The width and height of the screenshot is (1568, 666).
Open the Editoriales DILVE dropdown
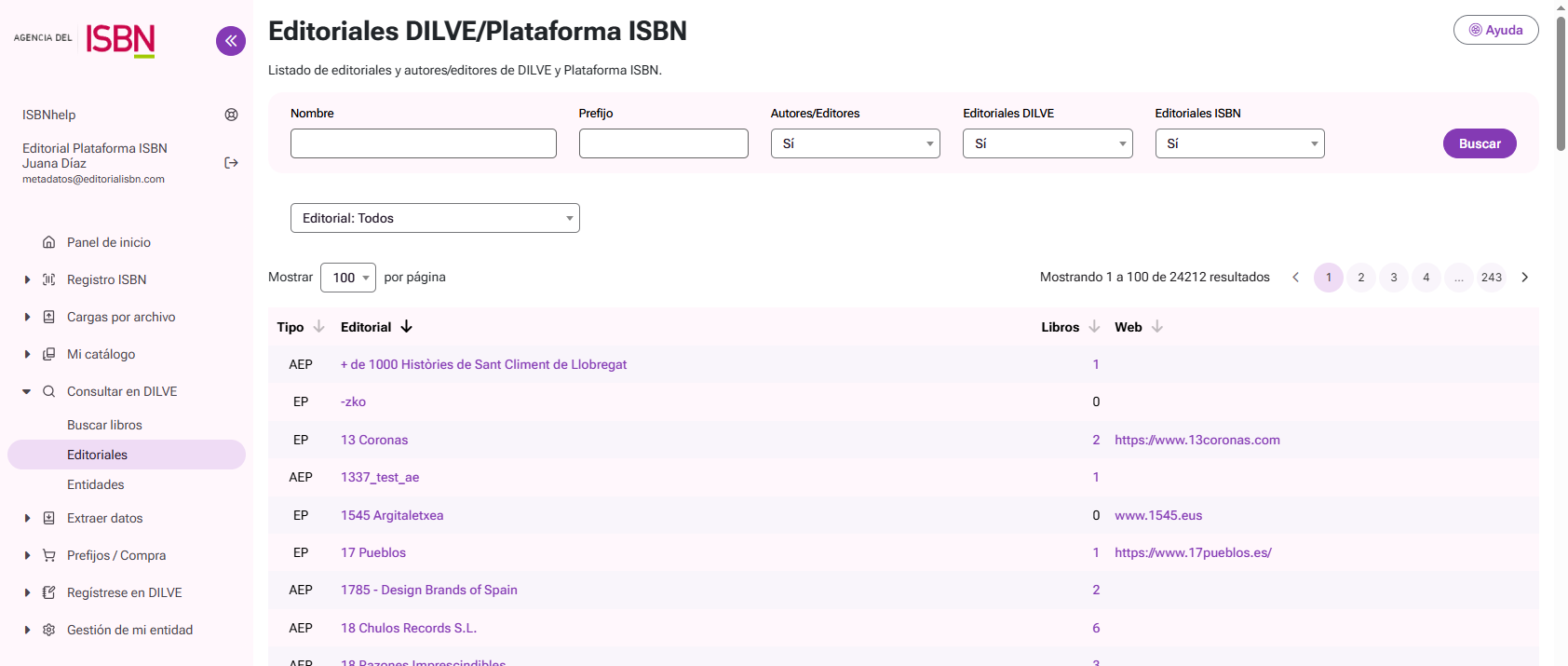(x=1048, y=143)
